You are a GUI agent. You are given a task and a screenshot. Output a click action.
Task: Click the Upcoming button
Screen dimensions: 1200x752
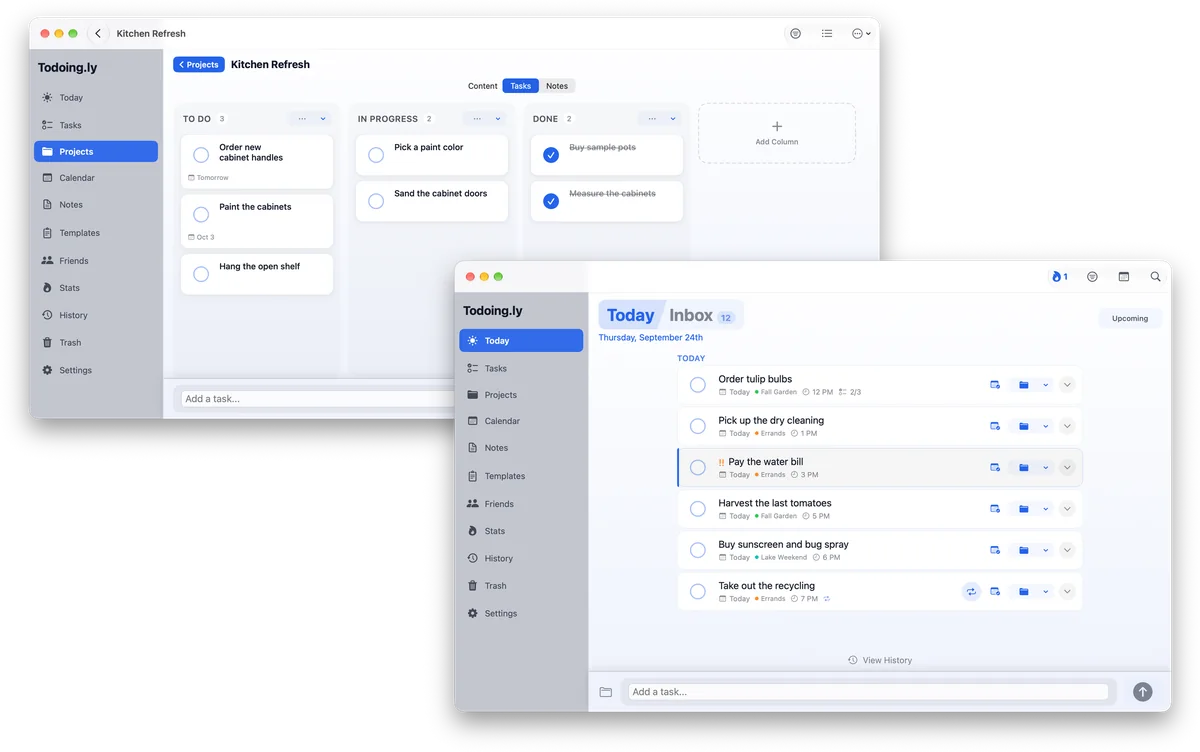pyautogui.click(x=1130, y=318)
